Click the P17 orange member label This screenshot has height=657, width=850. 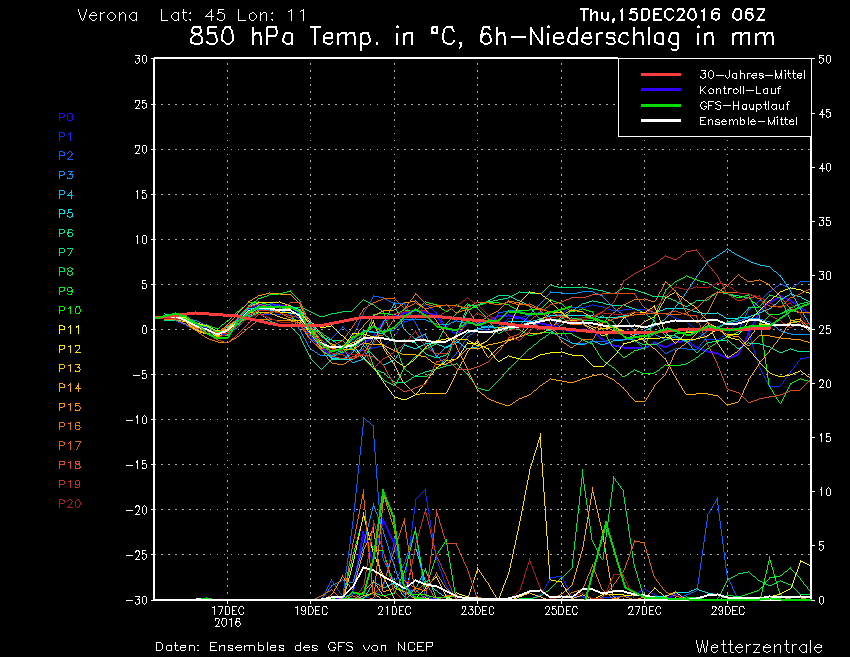[x=69, y=445]
